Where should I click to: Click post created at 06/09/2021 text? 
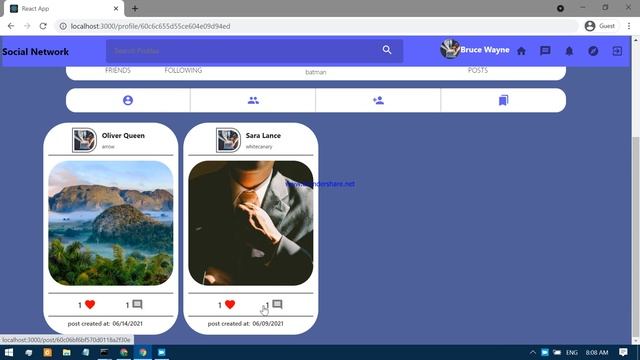pos(245,323)
